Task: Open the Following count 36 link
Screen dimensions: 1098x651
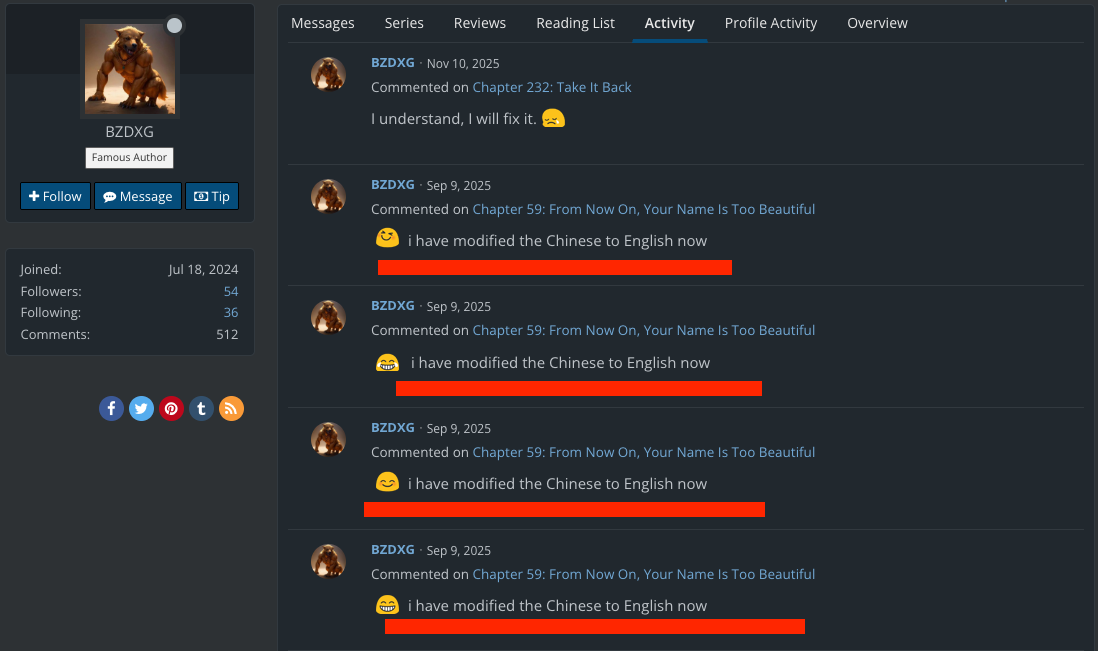Action: (231, 313)
